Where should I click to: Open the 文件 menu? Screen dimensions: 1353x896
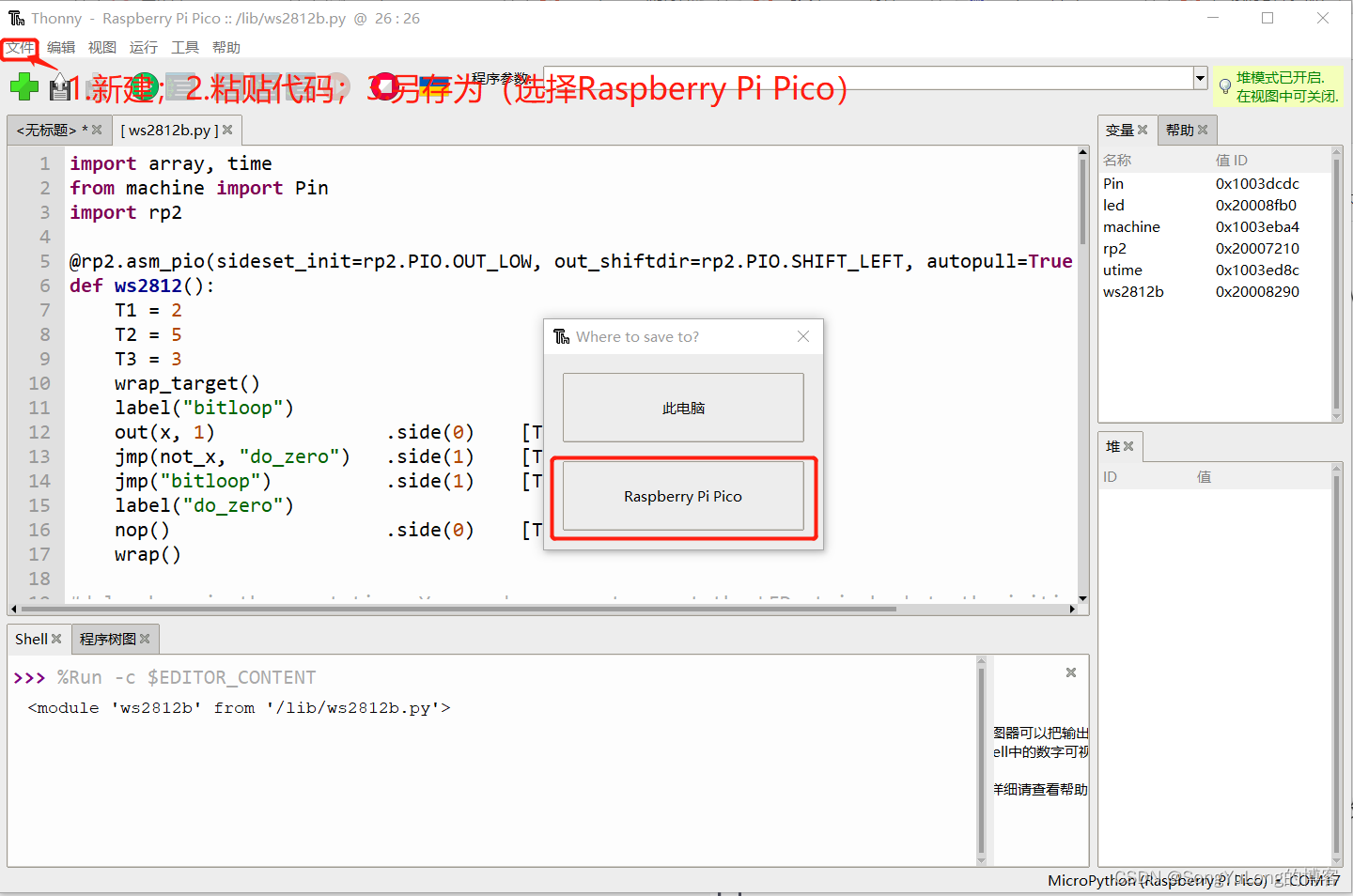tap(20, 48)
